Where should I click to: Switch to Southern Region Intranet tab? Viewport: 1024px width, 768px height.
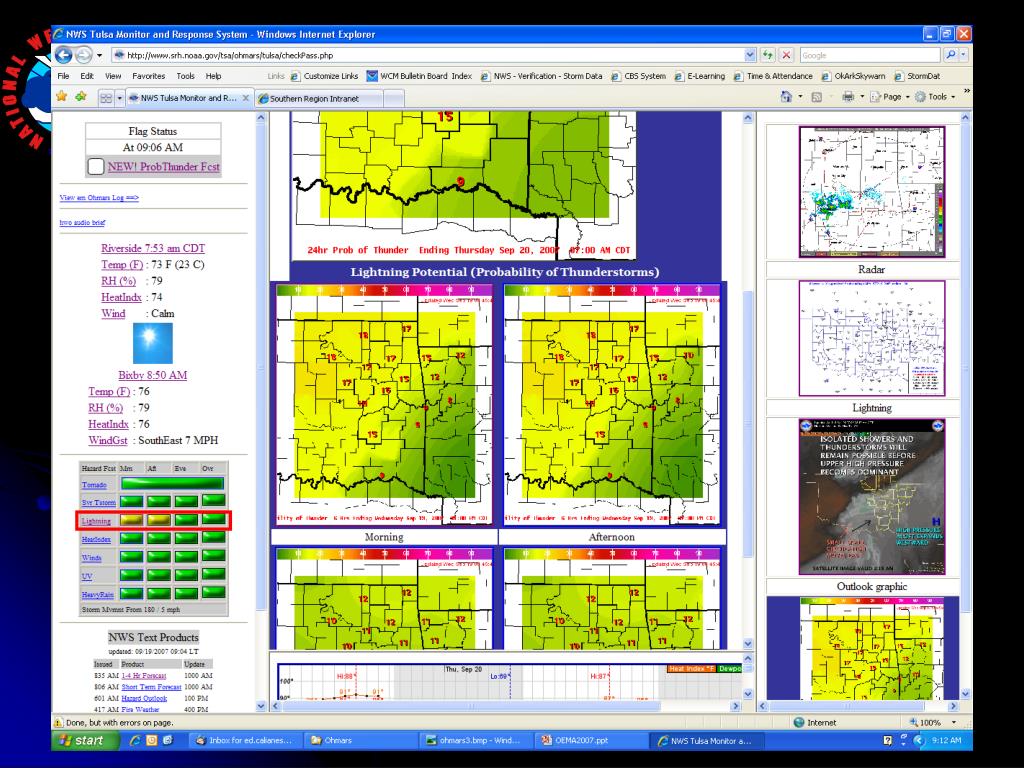[318, 99]
